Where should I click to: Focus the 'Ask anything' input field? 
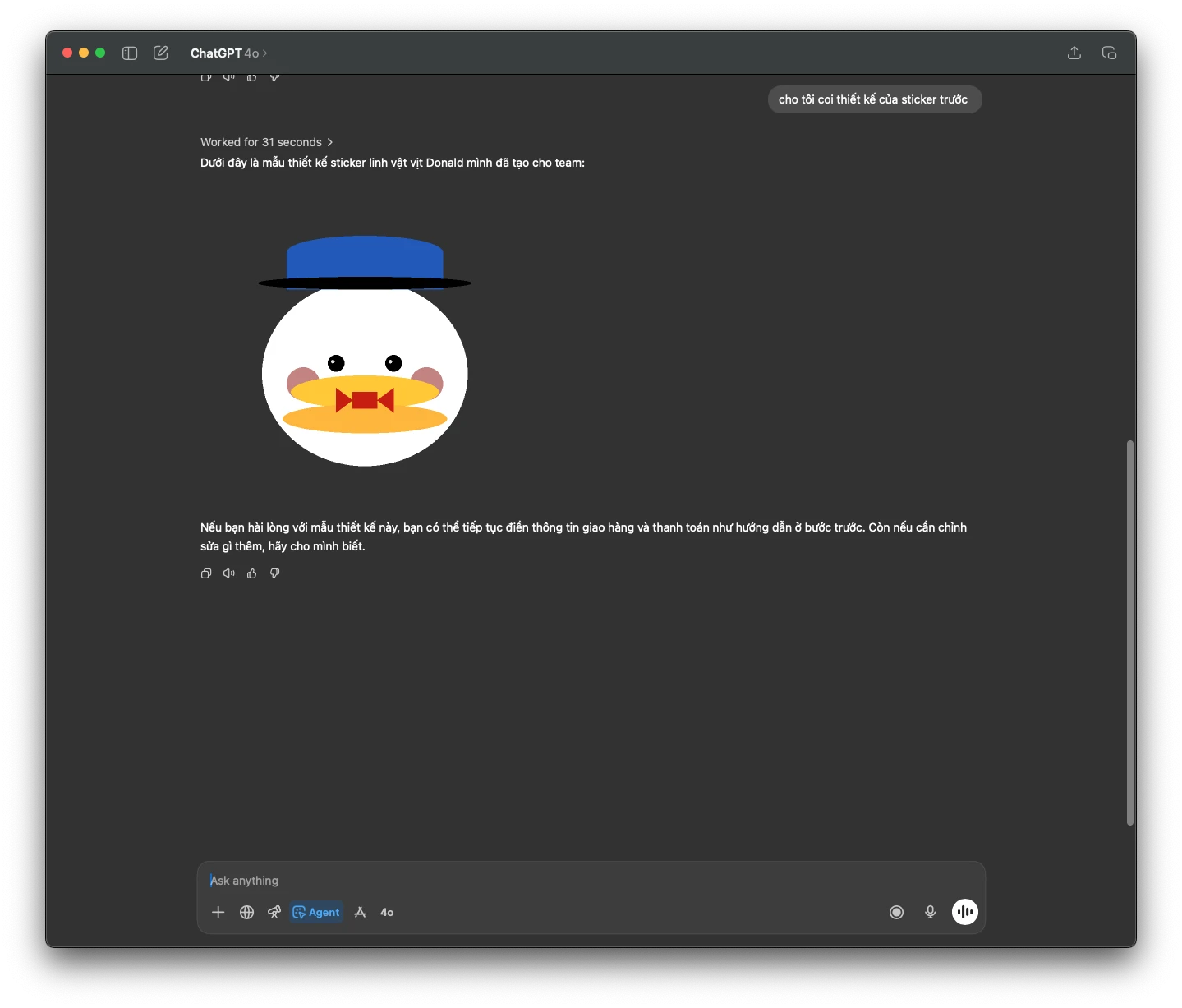click(x=591, y=881)
